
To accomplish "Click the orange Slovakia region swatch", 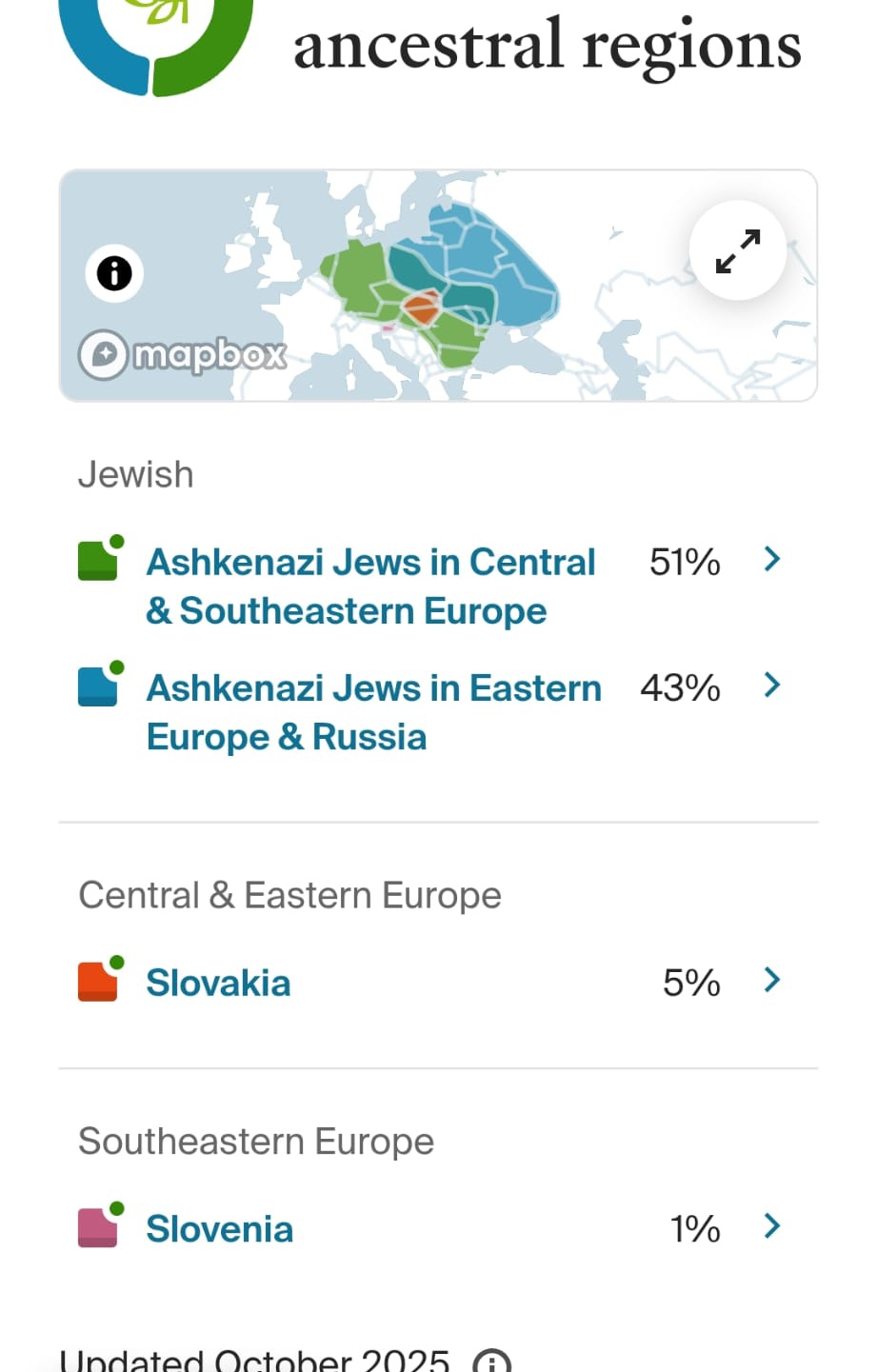I will coord(99,980).
